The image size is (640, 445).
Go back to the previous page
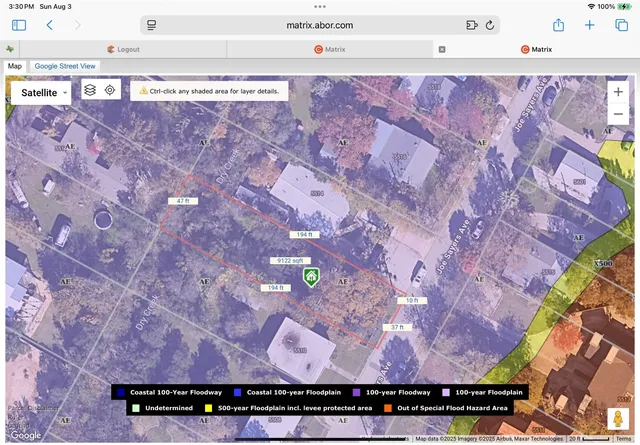(49, 25)
